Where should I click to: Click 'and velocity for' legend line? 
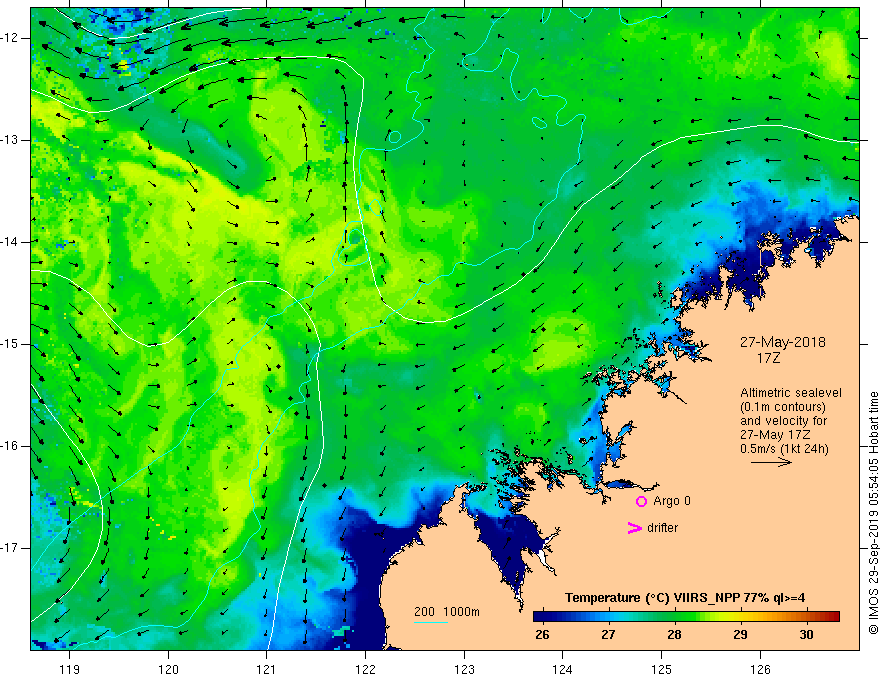[x=783, y=421]
